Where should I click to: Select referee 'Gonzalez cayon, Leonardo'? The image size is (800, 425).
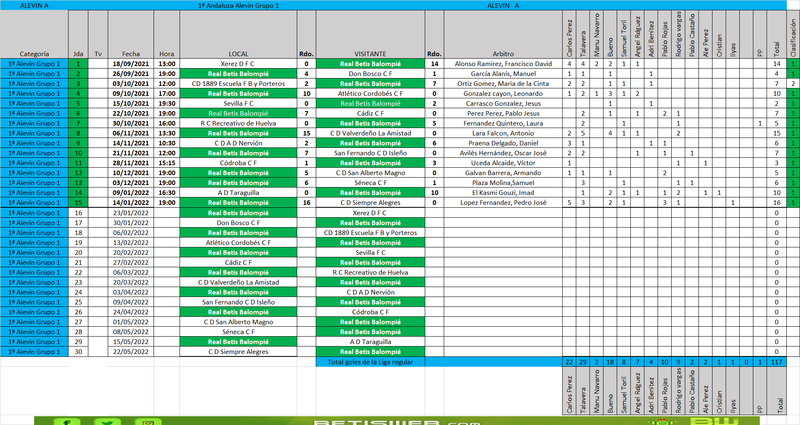coord(503,93)
